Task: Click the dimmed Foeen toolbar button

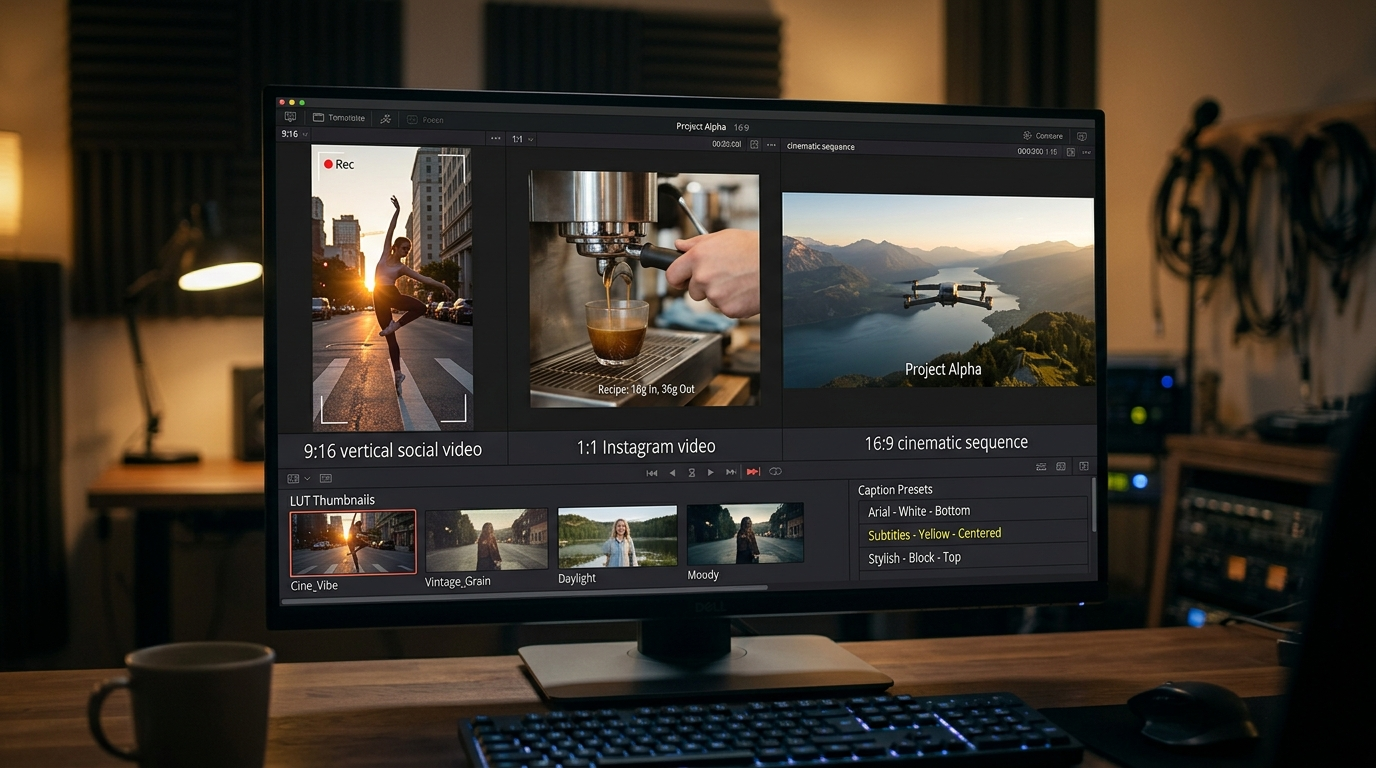Action: click(426, 120)
